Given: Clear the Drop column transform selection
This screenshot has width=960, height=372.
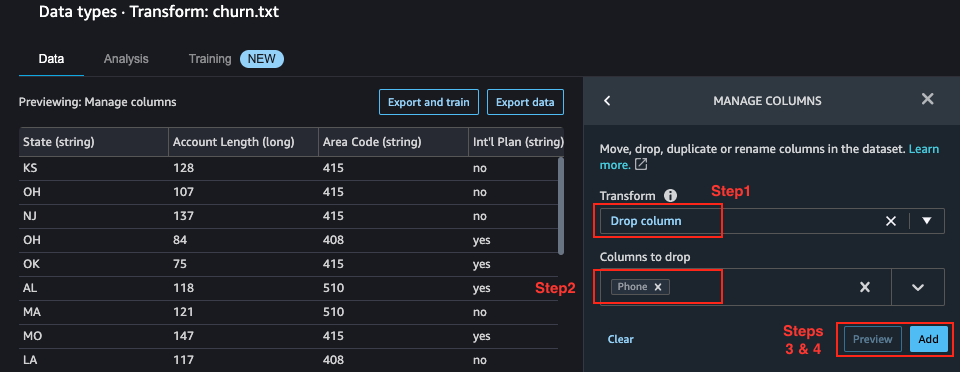Looking at the screenshot, I should tap(891, 221).
